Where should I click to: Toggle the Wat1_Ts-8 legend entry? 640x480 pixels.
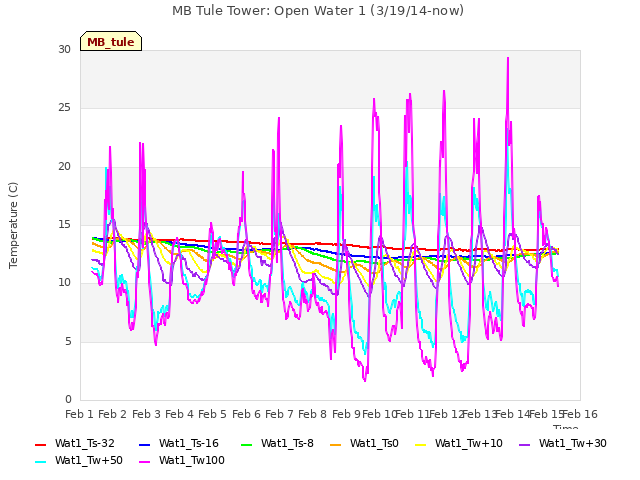pyautogui.click(x=277, y=444)
